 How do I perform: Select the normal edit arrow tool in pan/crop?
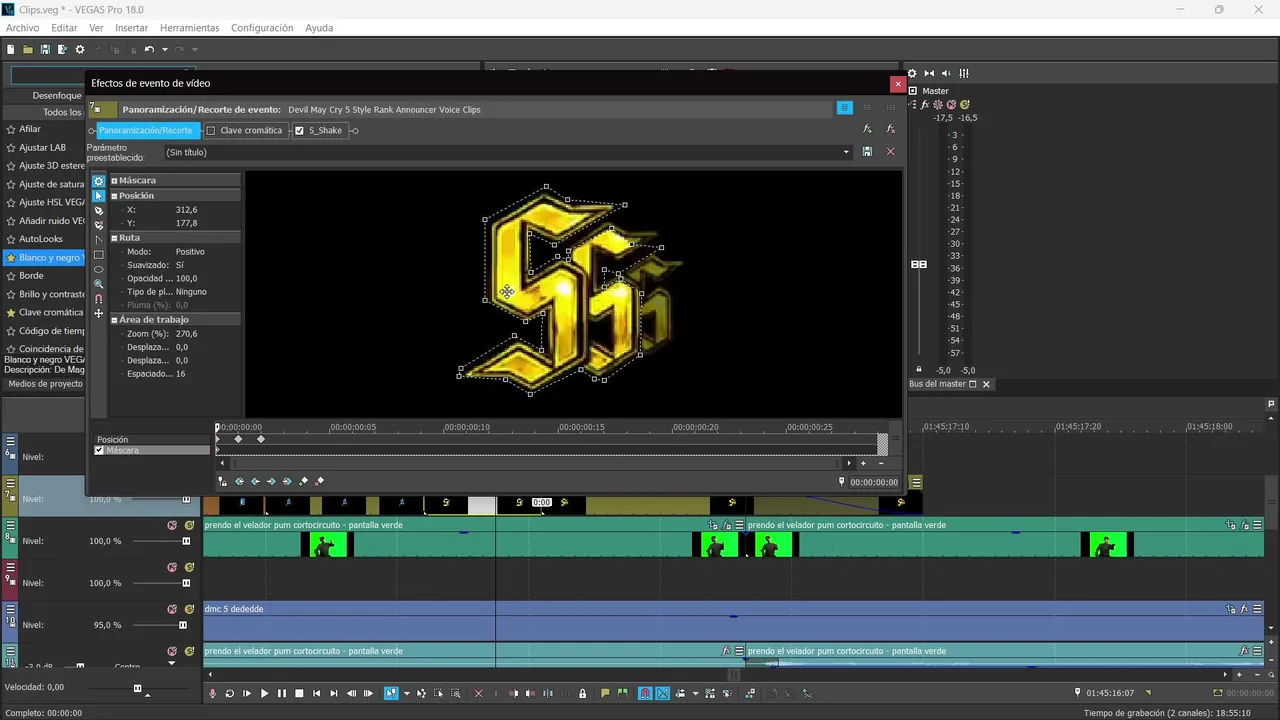click(x=98, y=196)
